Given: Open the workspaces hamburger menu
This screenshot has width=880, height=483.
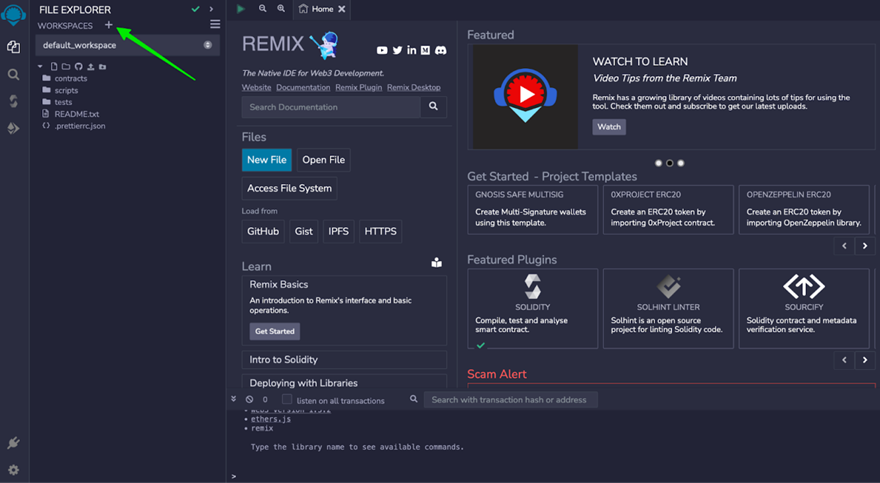Looking at the screenshot, I should click(x=215, y=24).
